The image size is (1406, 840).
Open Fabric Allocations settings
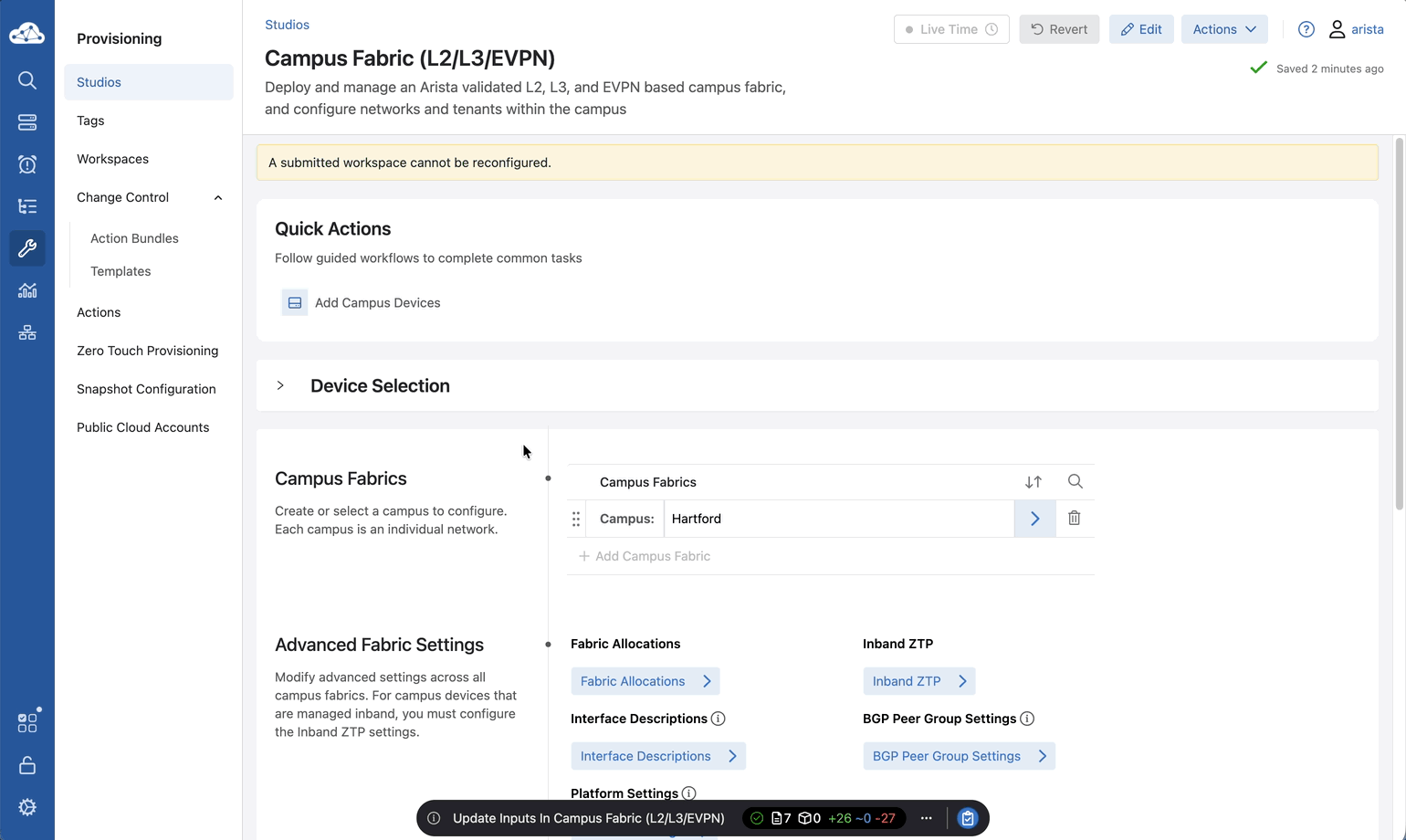coord(645,681)
